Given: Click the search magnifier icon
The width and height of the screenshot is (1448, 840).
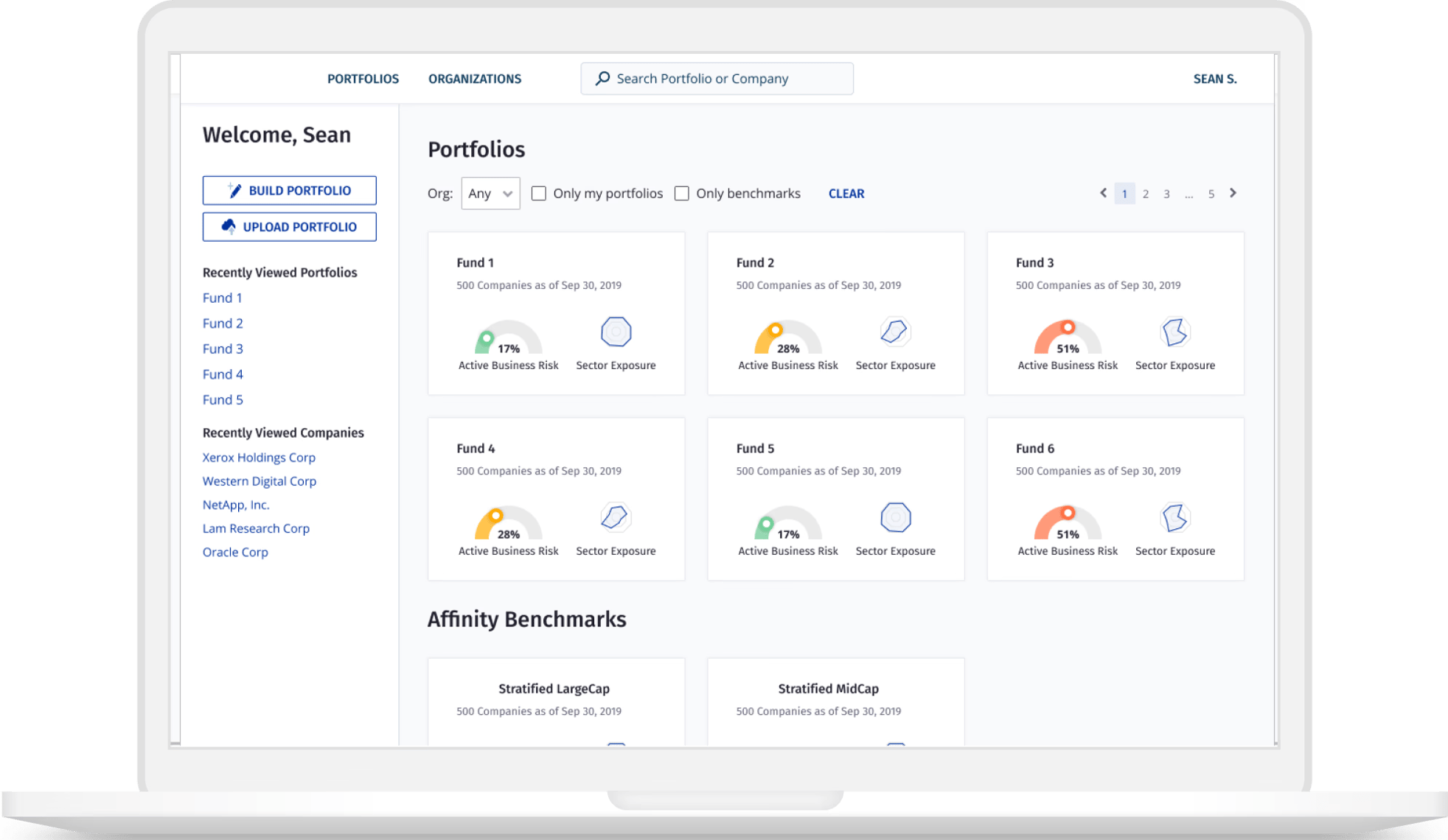Looking at the screenshot, I should pos(602,78).
